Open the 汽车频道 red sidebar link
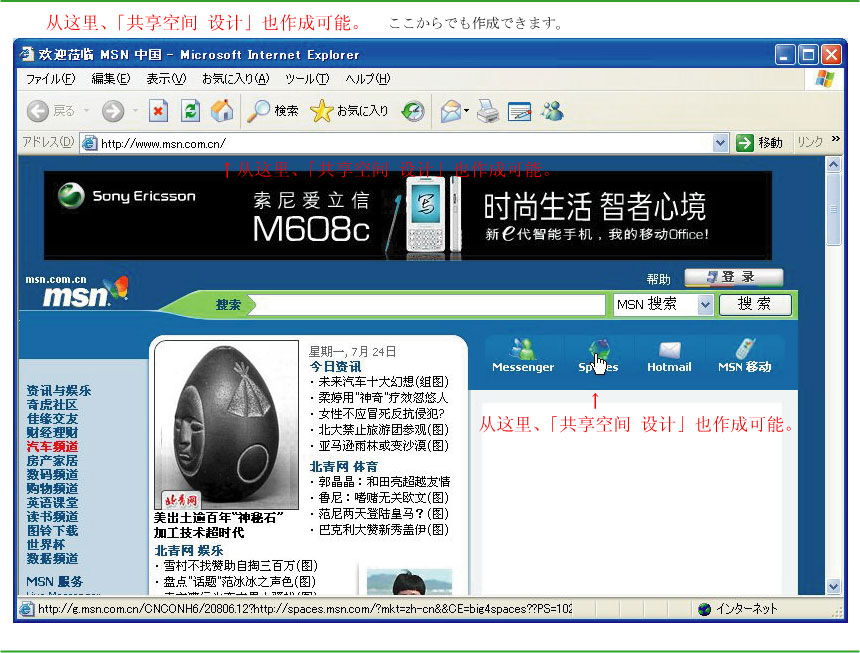Screen dimensions: 860x653 (x=52, y=447)
